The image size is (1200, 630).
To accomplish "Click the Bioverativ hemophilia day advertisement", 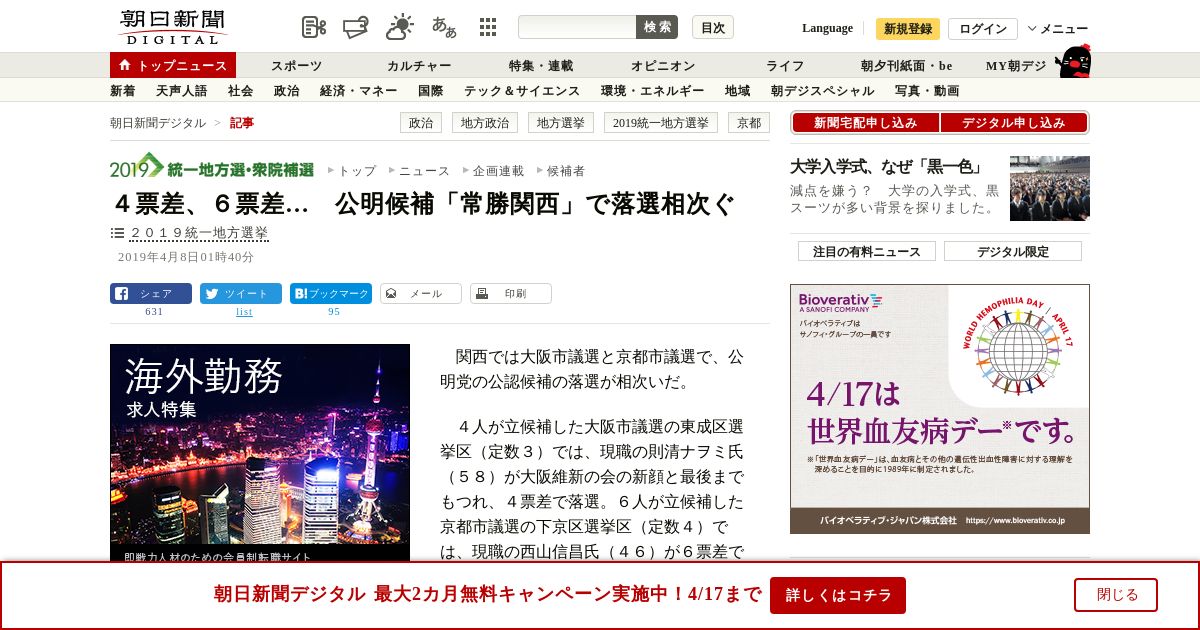I will [x=940, y=409].
